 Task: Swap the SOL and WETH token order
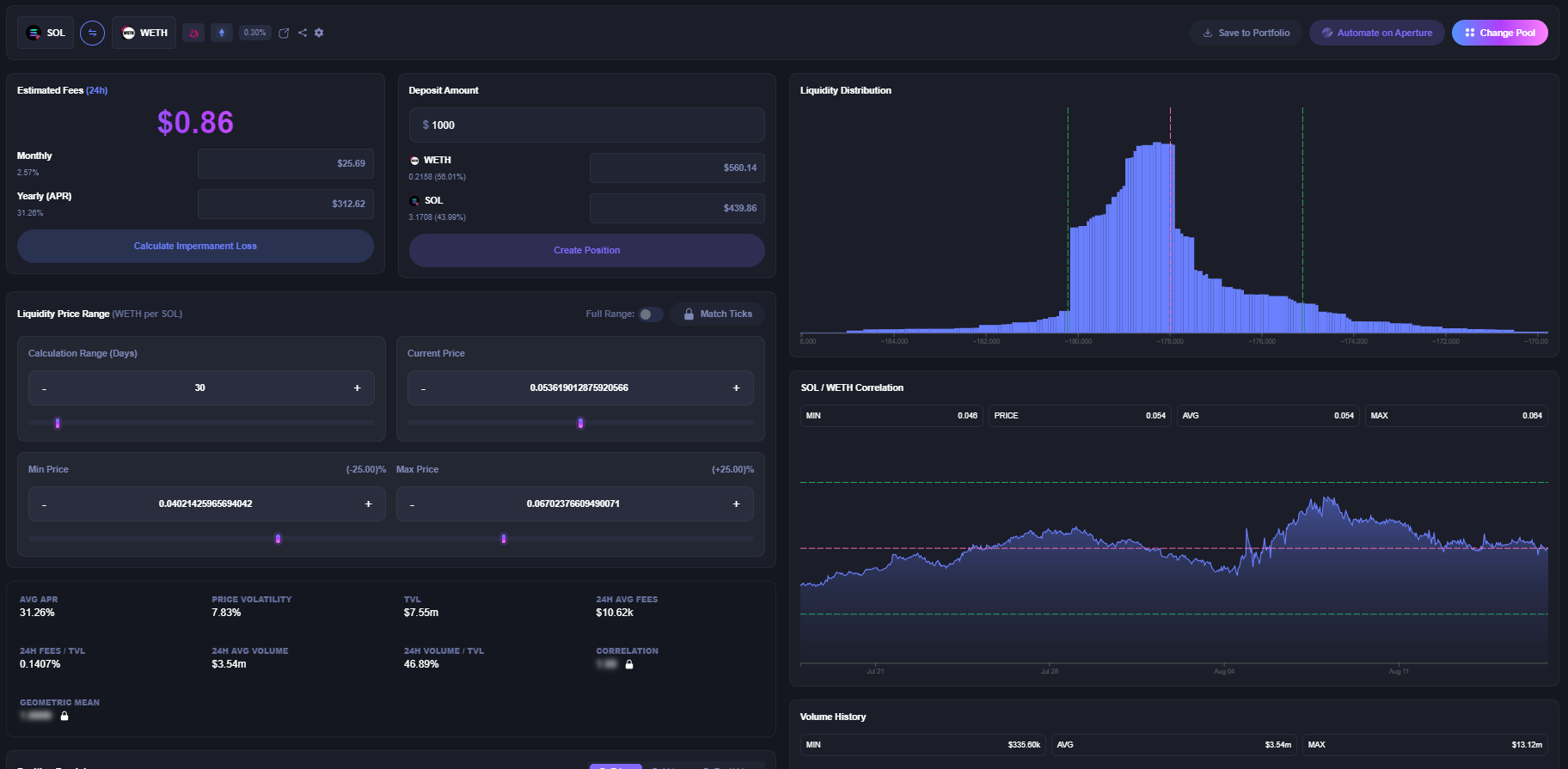coord(92,33)
